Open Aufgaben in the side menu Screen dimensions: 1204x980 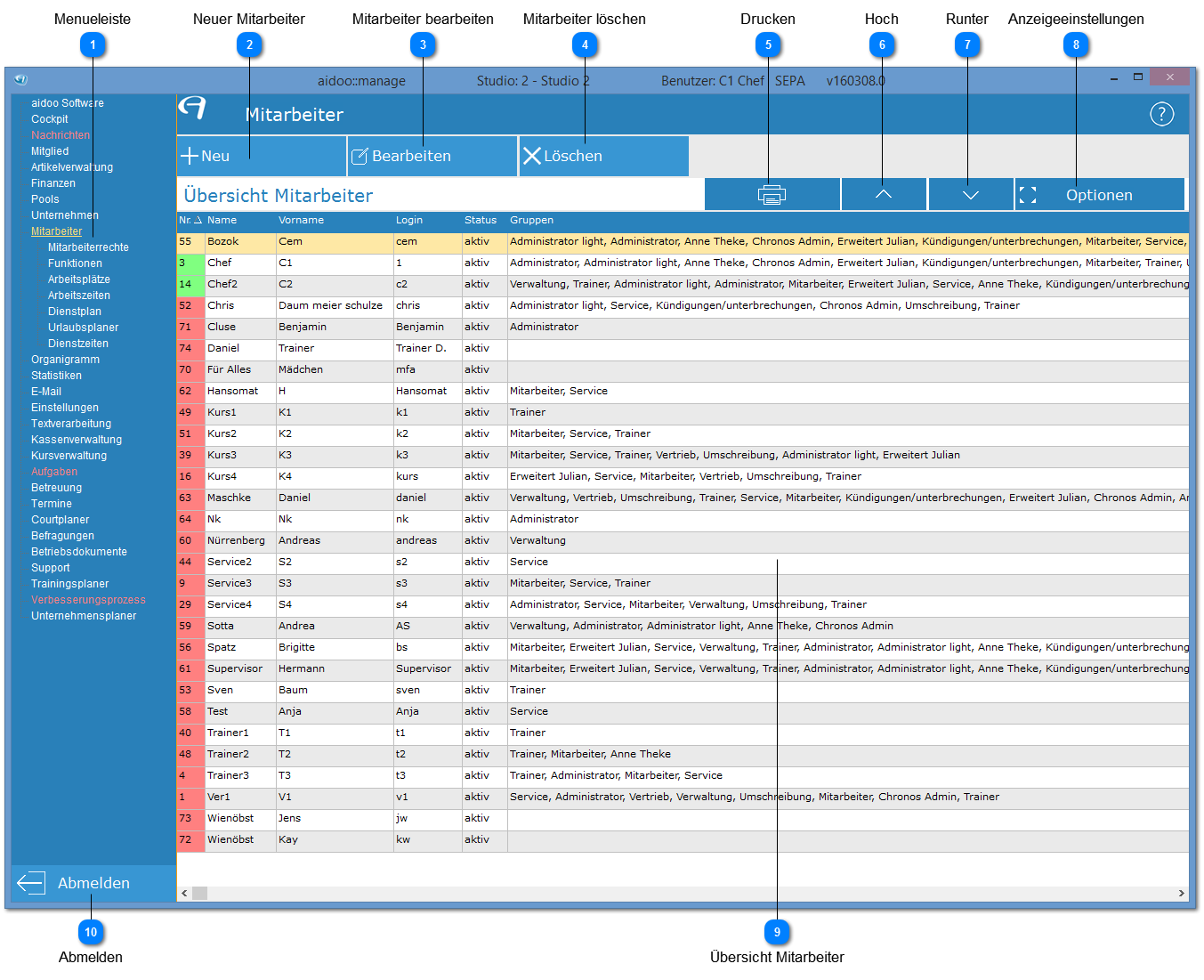tap(54, 472)
